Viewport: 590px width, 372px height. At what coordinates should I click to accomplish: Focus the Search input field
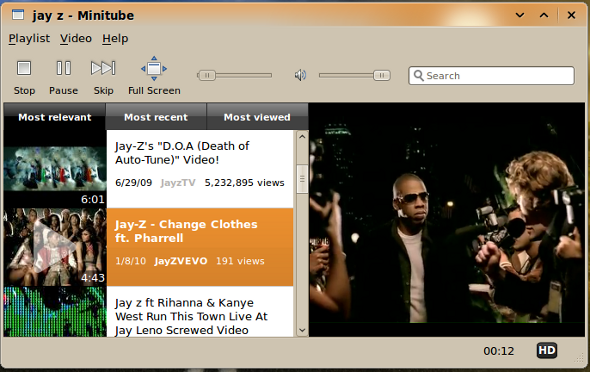pyautogui.click(x=491, y=76)
